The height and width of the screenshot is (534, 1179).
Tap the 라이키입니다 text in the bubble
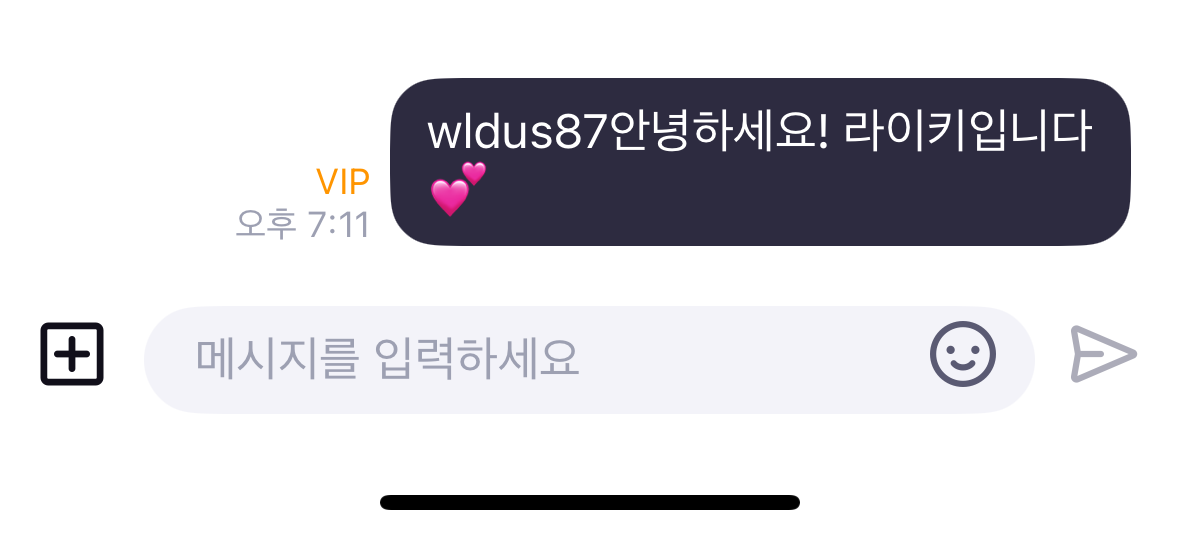coord(967,132)
